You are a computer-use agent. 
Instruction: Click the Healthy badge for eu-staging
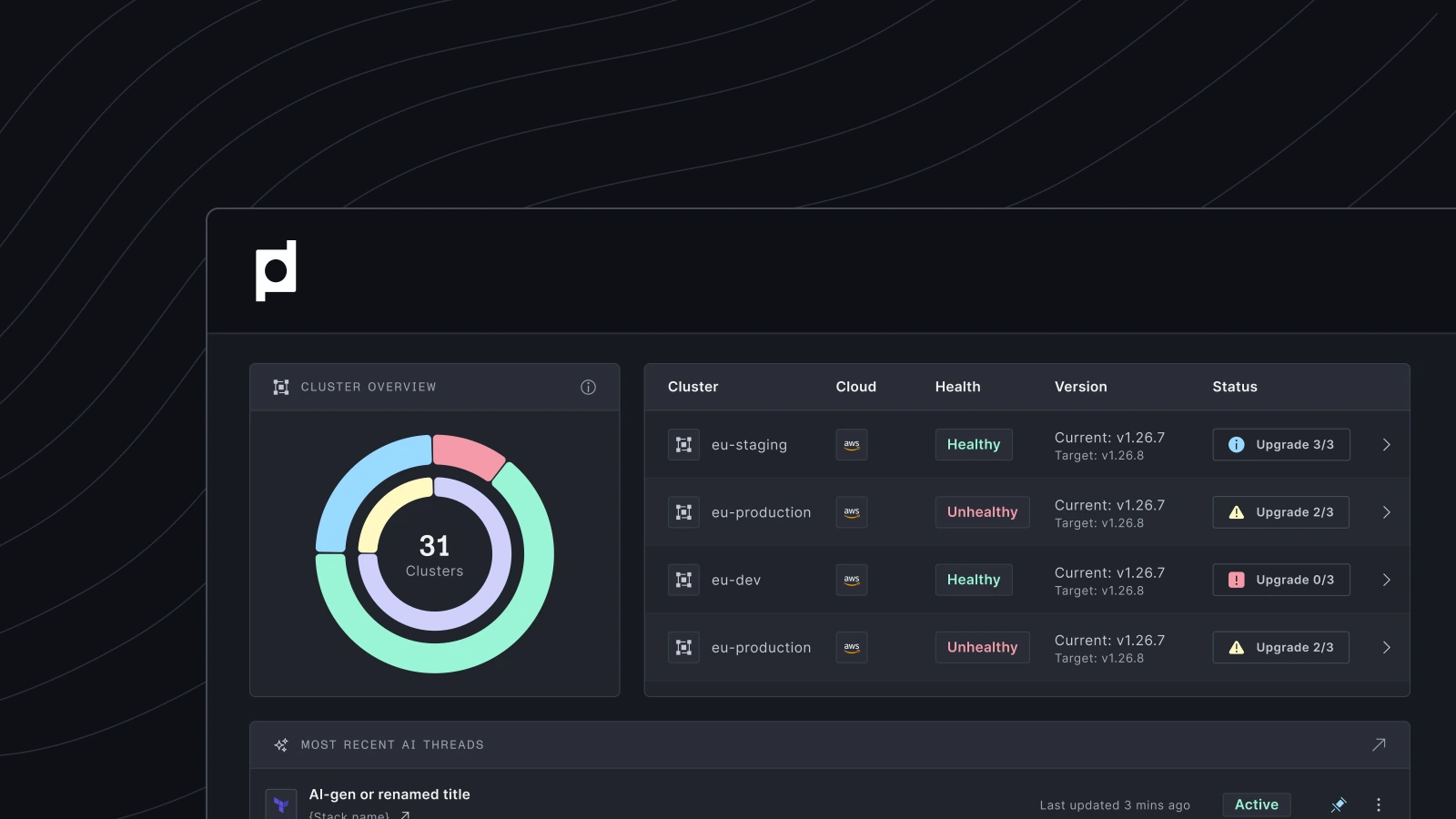tap(974, 445)
